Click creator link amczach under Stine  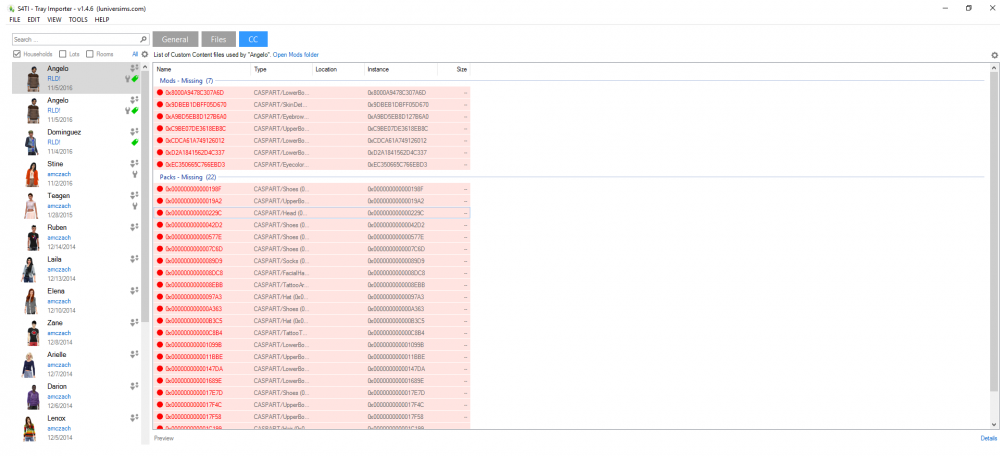coord(57,173)
